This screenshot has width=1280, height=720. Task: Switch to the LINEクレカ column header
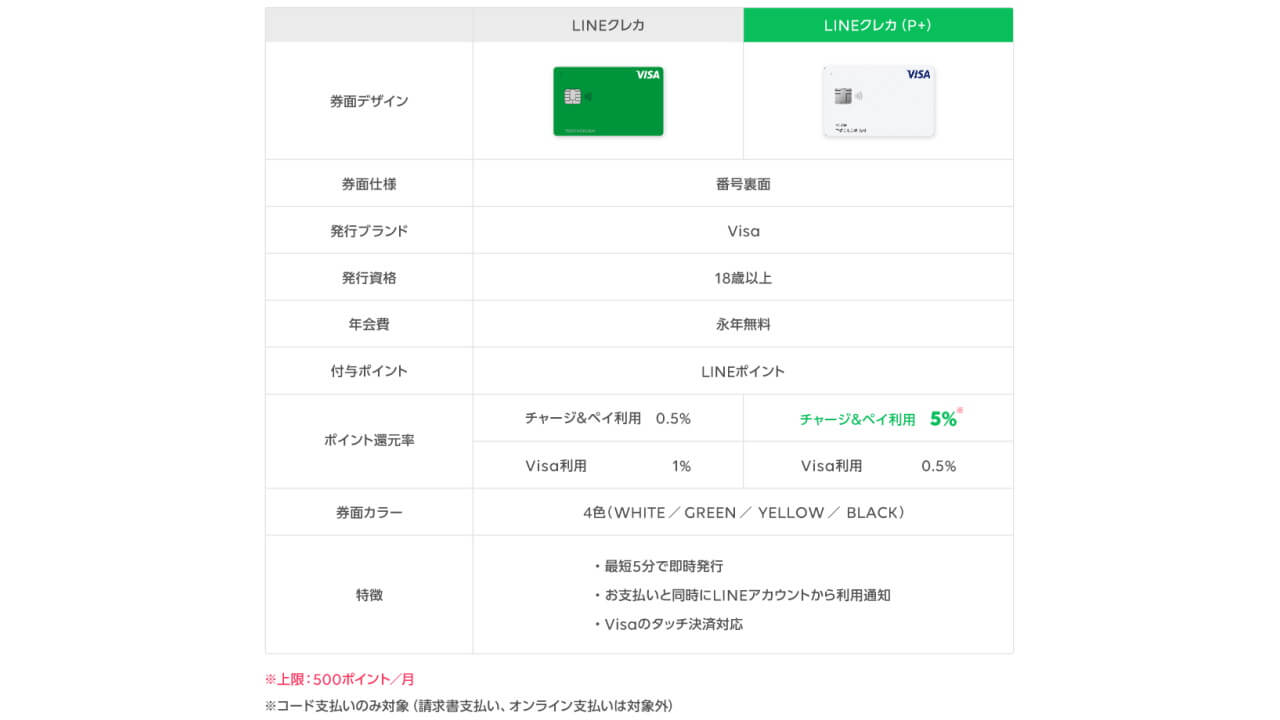pos(607,24)
